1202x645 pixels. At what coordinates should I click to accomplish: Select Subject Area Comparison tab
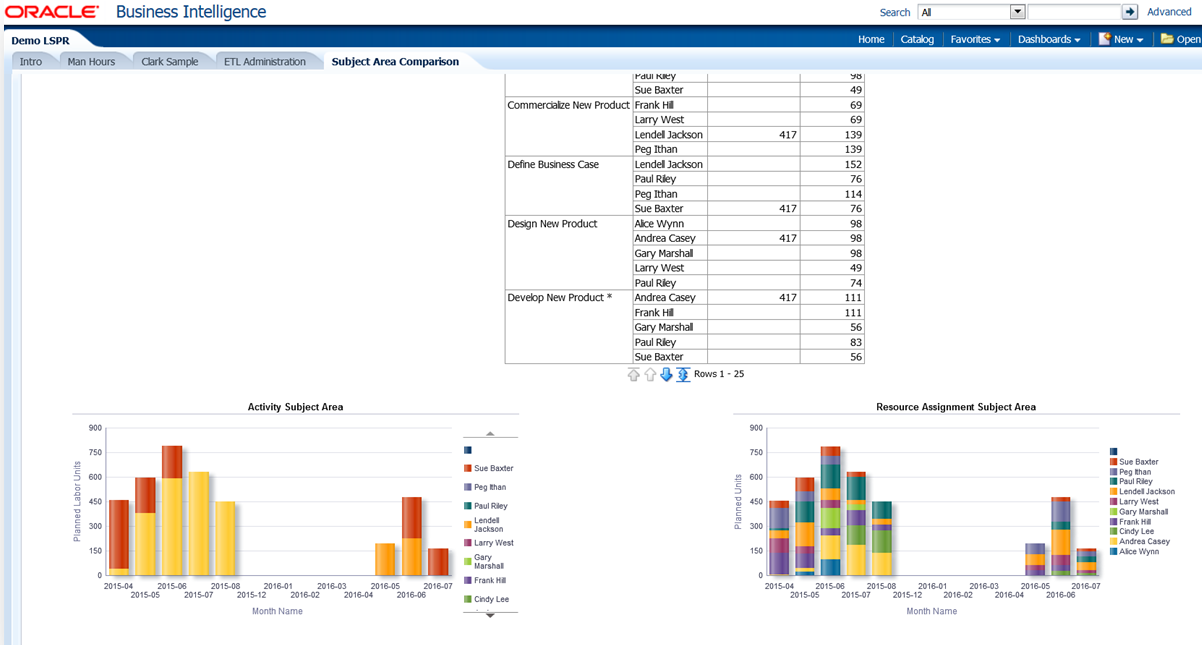(395, 61)
